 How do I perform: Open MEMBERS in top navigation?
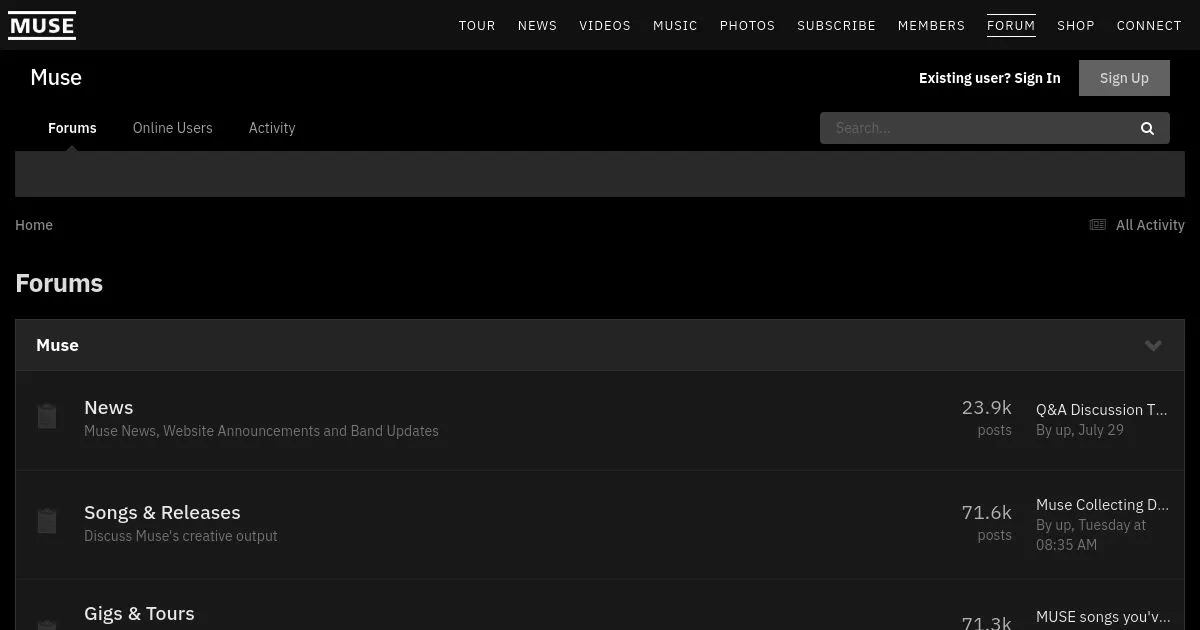coord(931,25)
